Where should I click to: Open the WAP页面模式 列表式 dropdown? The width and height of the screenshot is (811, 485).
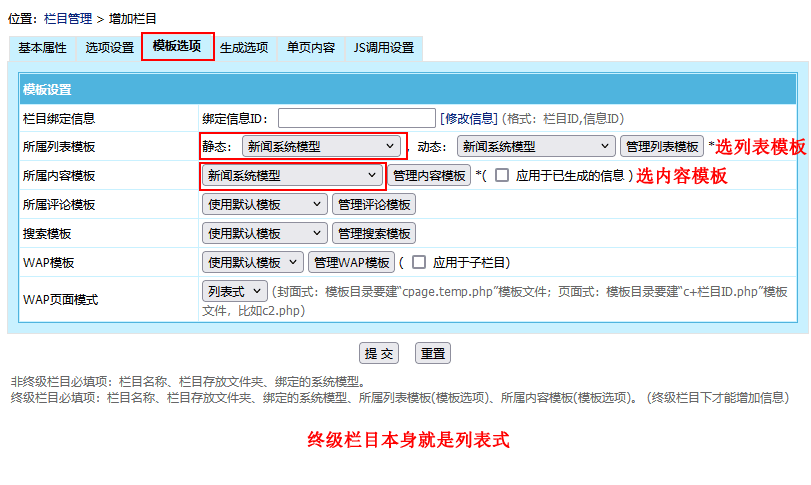coord(234,292)
